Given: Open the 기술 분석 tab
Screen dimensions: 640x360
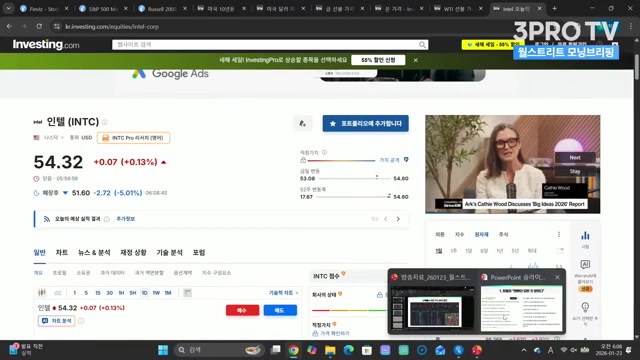Looking at the screenshot, I should pyautogui.click(x=169, y=253).
